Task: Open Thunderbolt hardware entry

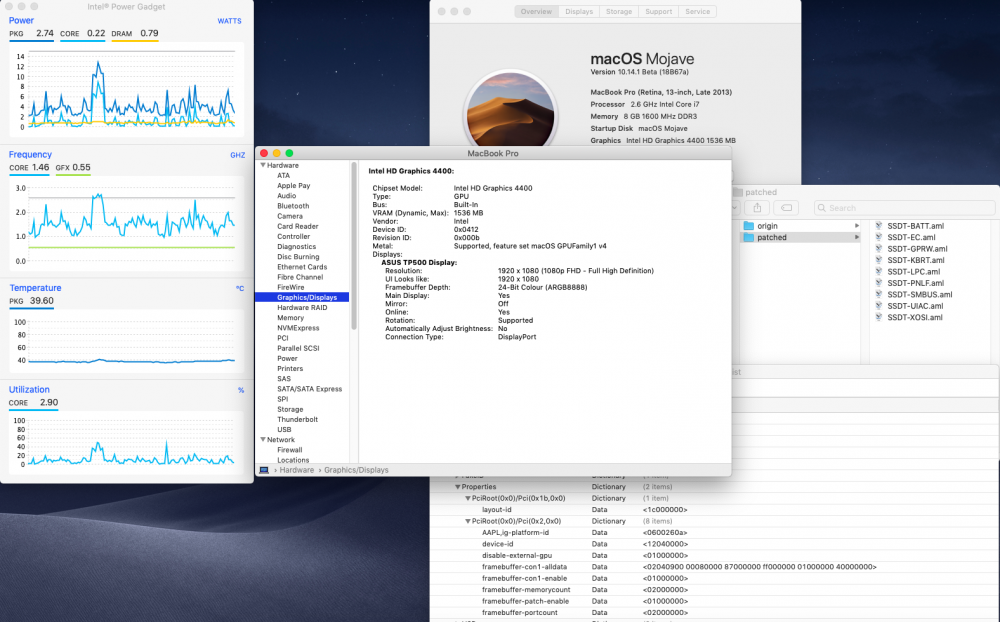Action: pos(297,420)
